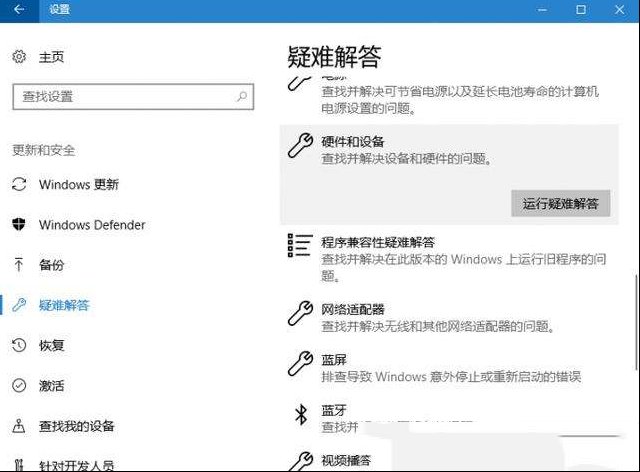Click the Home gear icon

[x=19, y=57]
